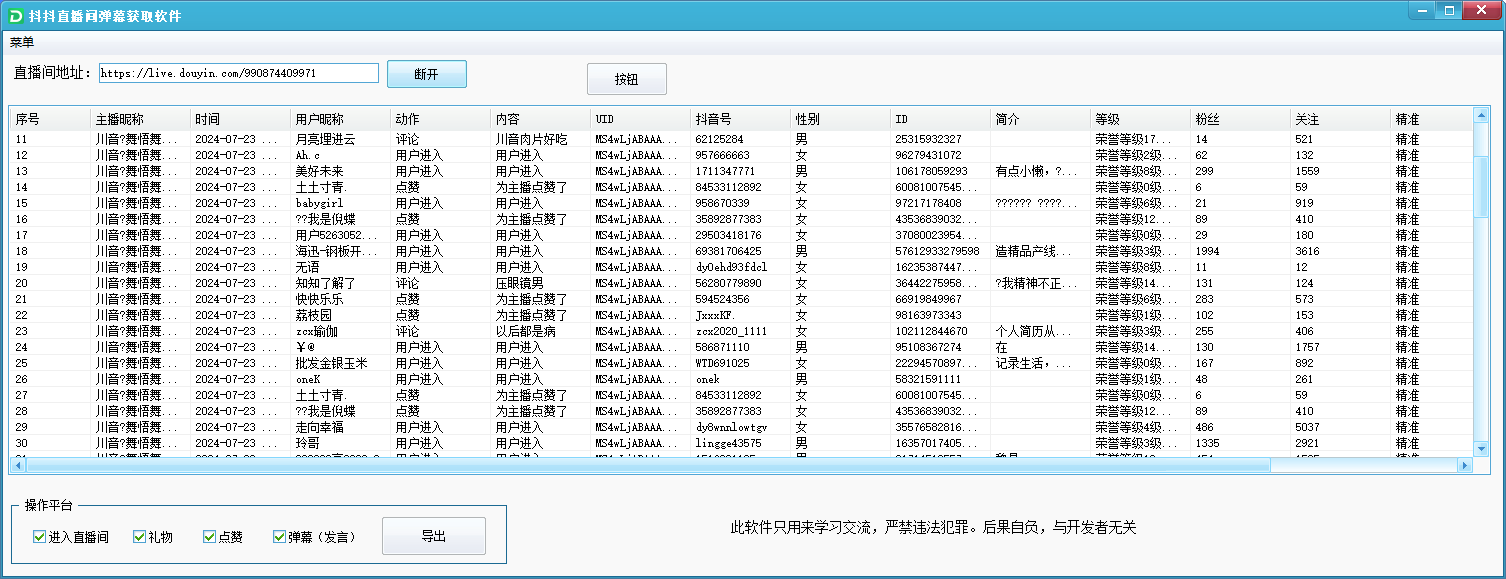Screen dimensions: 1506x579
Task: Sort by the 序号 column header
Action: [50, 119]
